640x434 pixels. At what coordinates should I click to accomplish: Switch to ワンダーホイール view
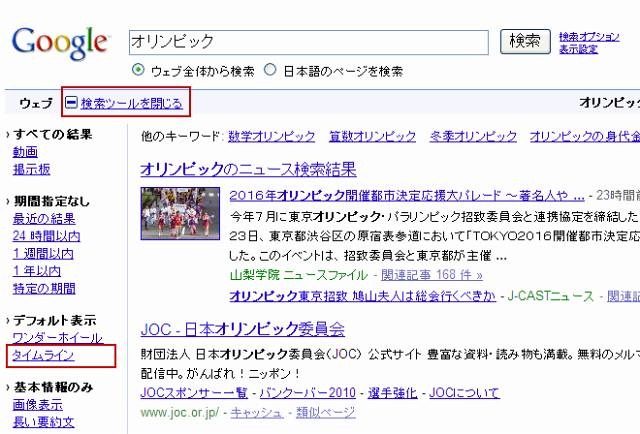[58, 338]
